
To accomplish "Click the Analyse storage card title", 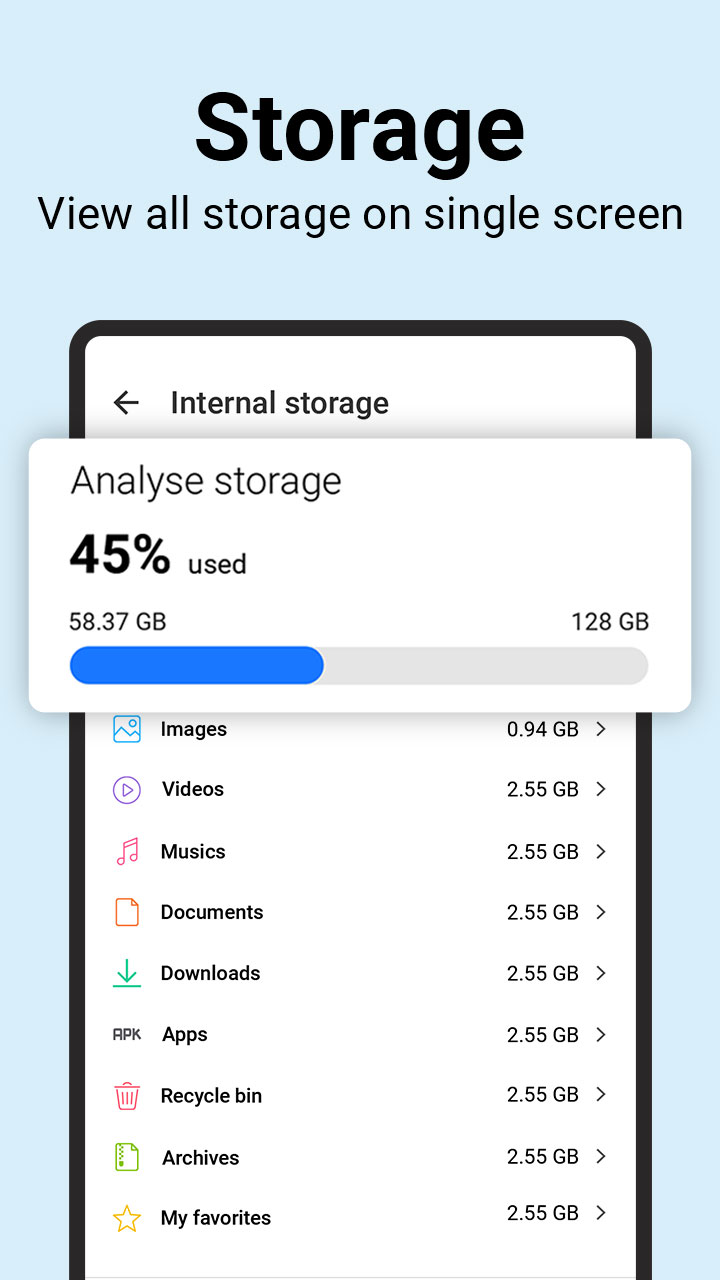I will tap(206, 481).
